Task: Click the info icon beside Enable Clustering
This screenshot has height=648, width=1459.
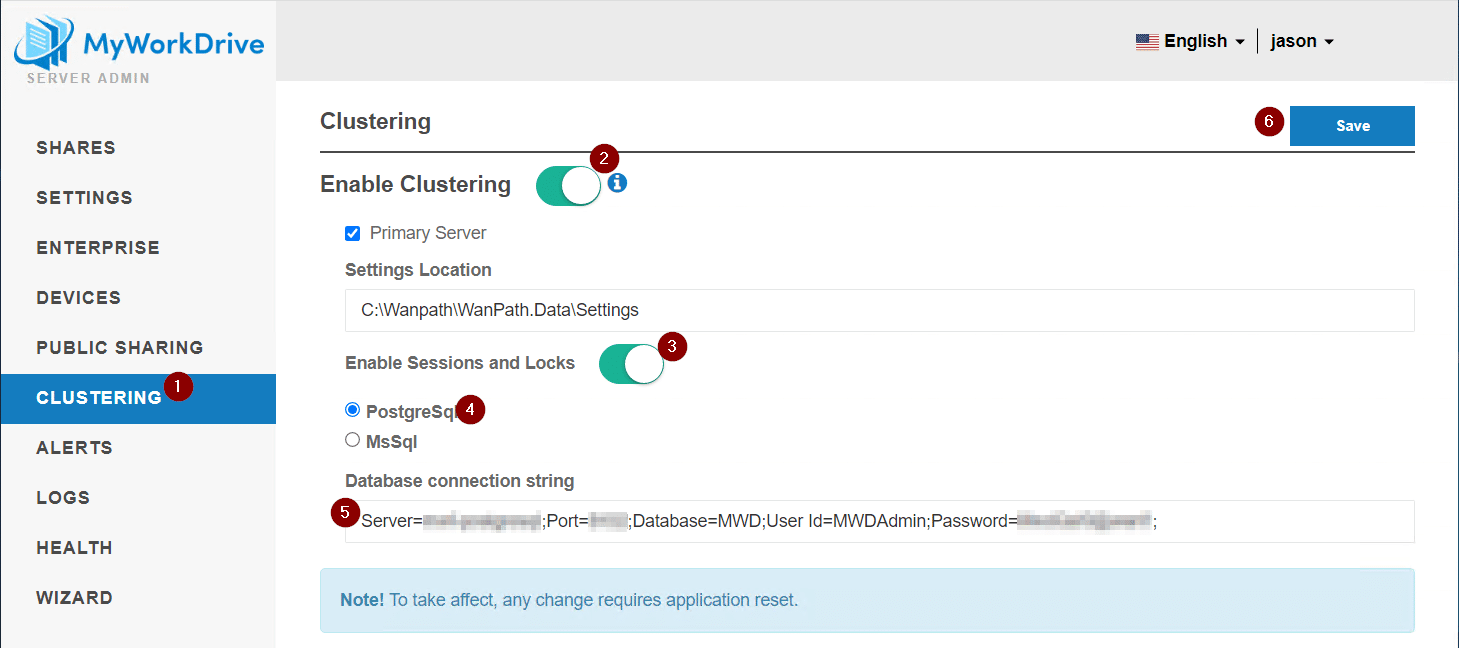Action: [617, 183]
